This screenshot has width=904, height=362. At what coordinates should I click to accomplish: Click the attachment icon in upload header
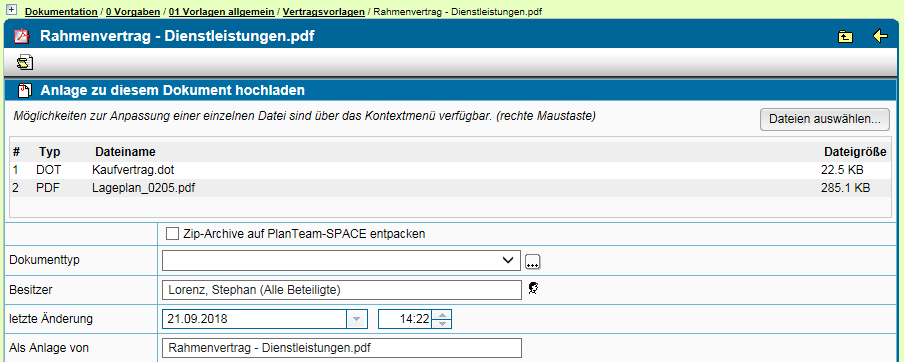click(x=24, y=90)
